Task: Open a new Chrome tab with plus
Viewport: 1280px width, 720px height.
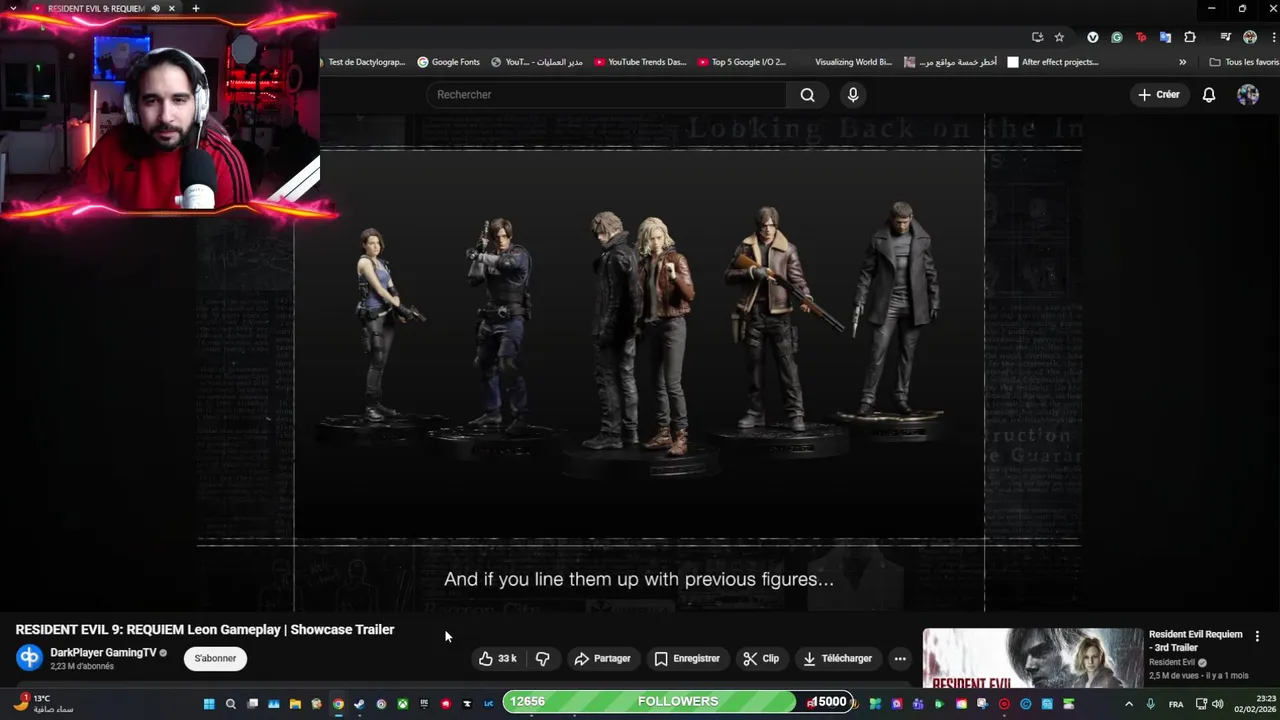Action: pos(196,9)
